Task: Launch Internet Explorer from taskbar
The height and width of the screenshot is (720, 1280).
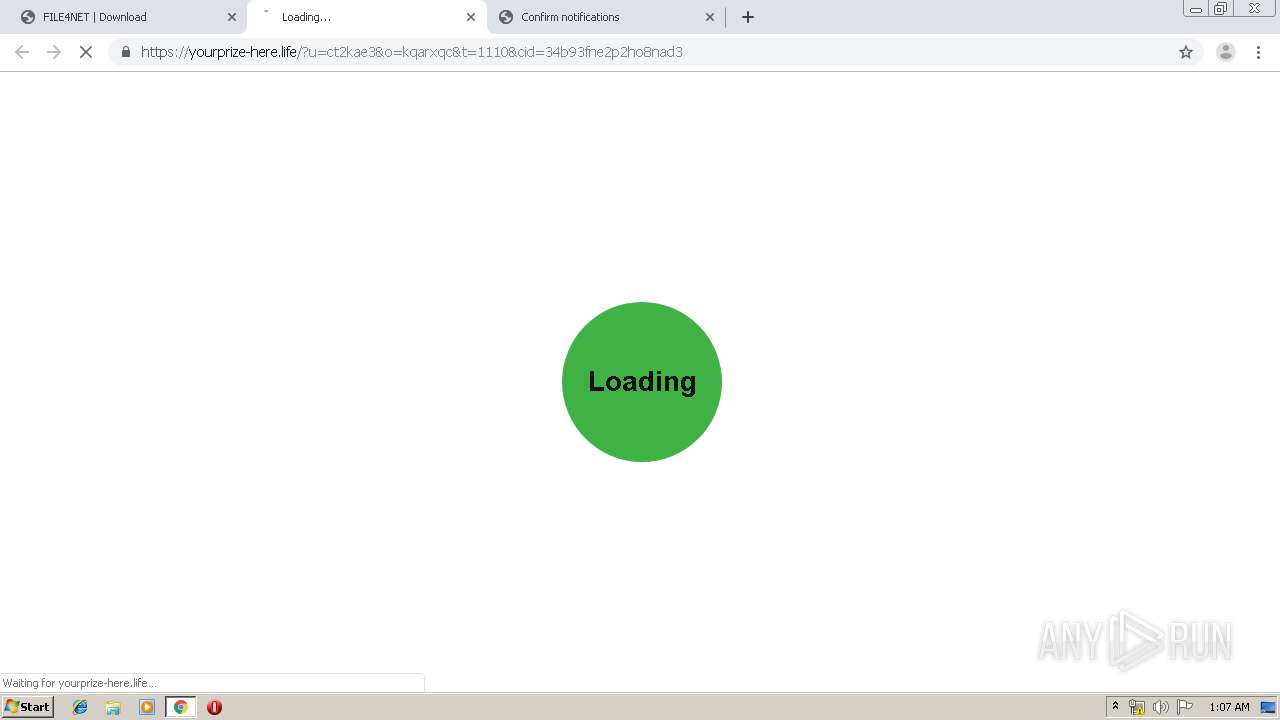Action: 80,707
